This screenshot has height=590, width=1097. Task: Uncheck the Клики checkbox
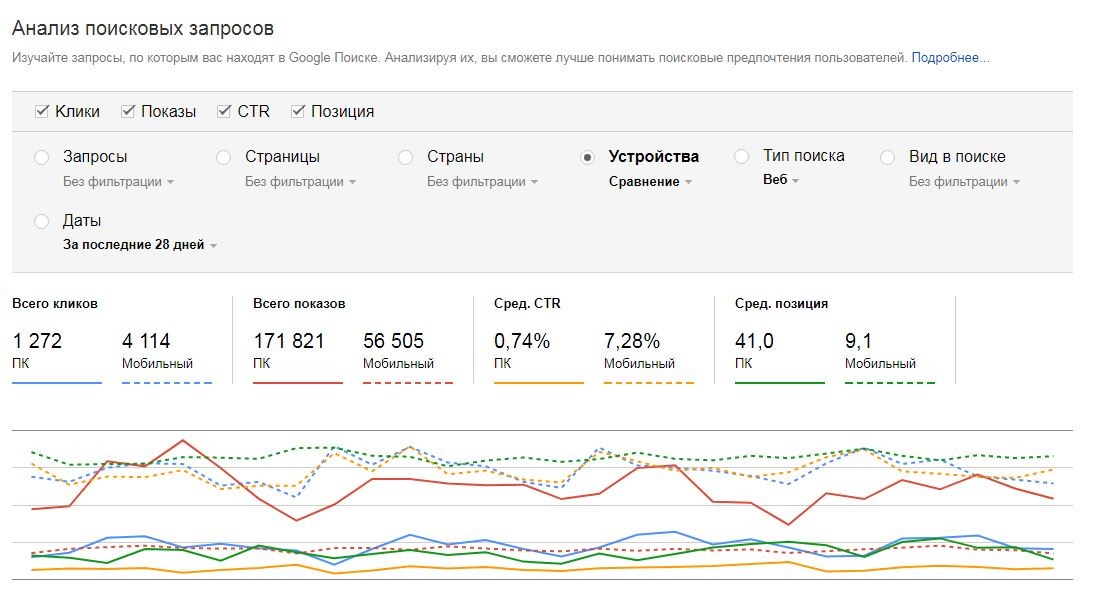[42, 111]
